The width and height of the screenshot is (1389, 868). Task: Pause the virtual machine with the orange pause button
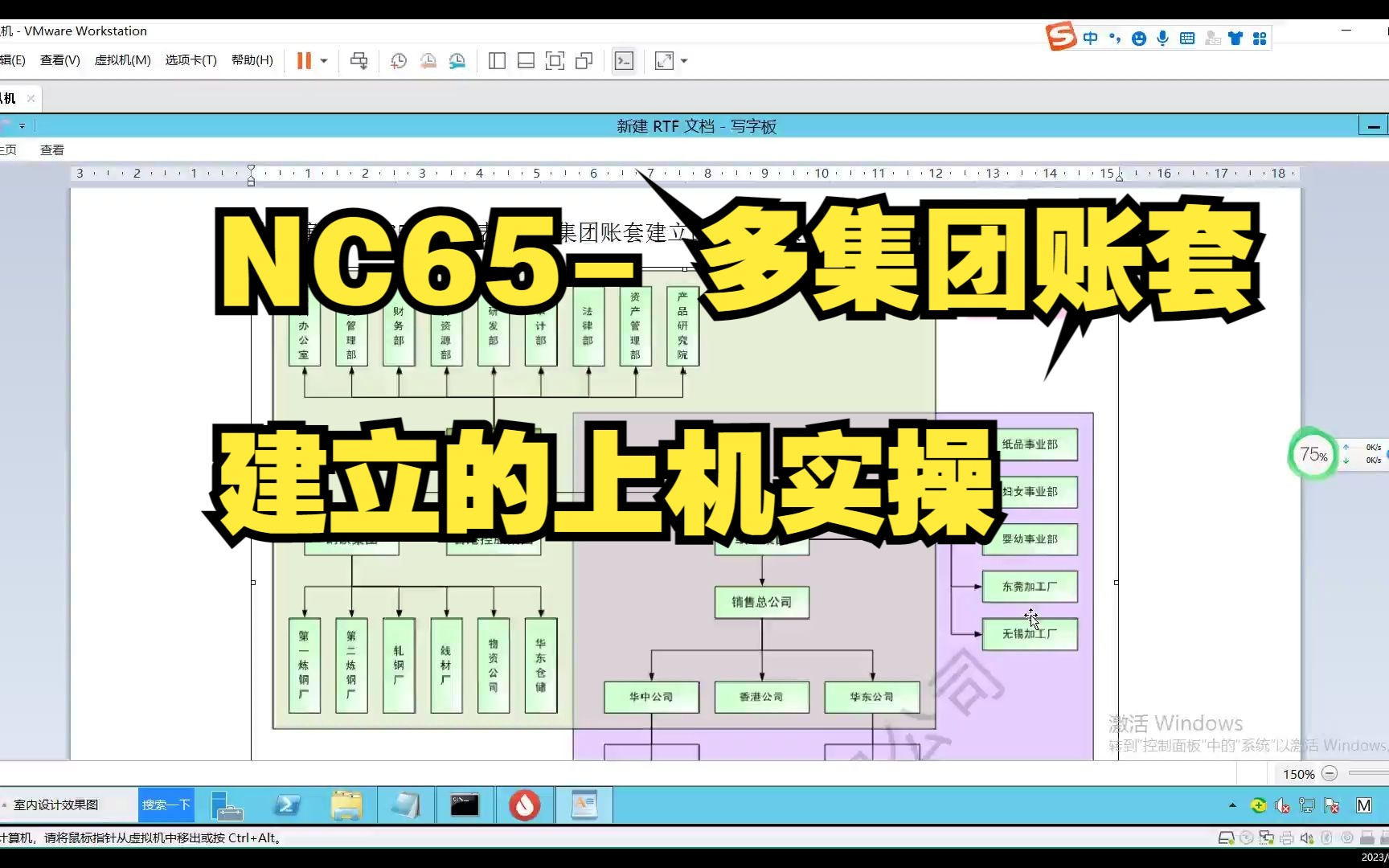point(304,61)
